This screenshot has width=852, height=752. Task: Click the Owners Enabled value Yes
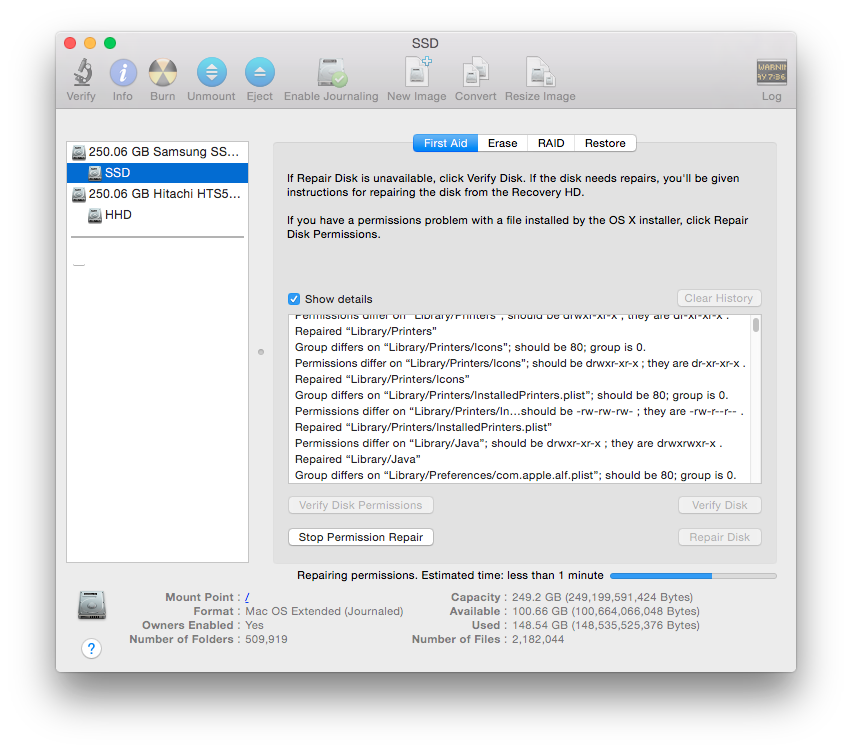click(x=254, y=625)
